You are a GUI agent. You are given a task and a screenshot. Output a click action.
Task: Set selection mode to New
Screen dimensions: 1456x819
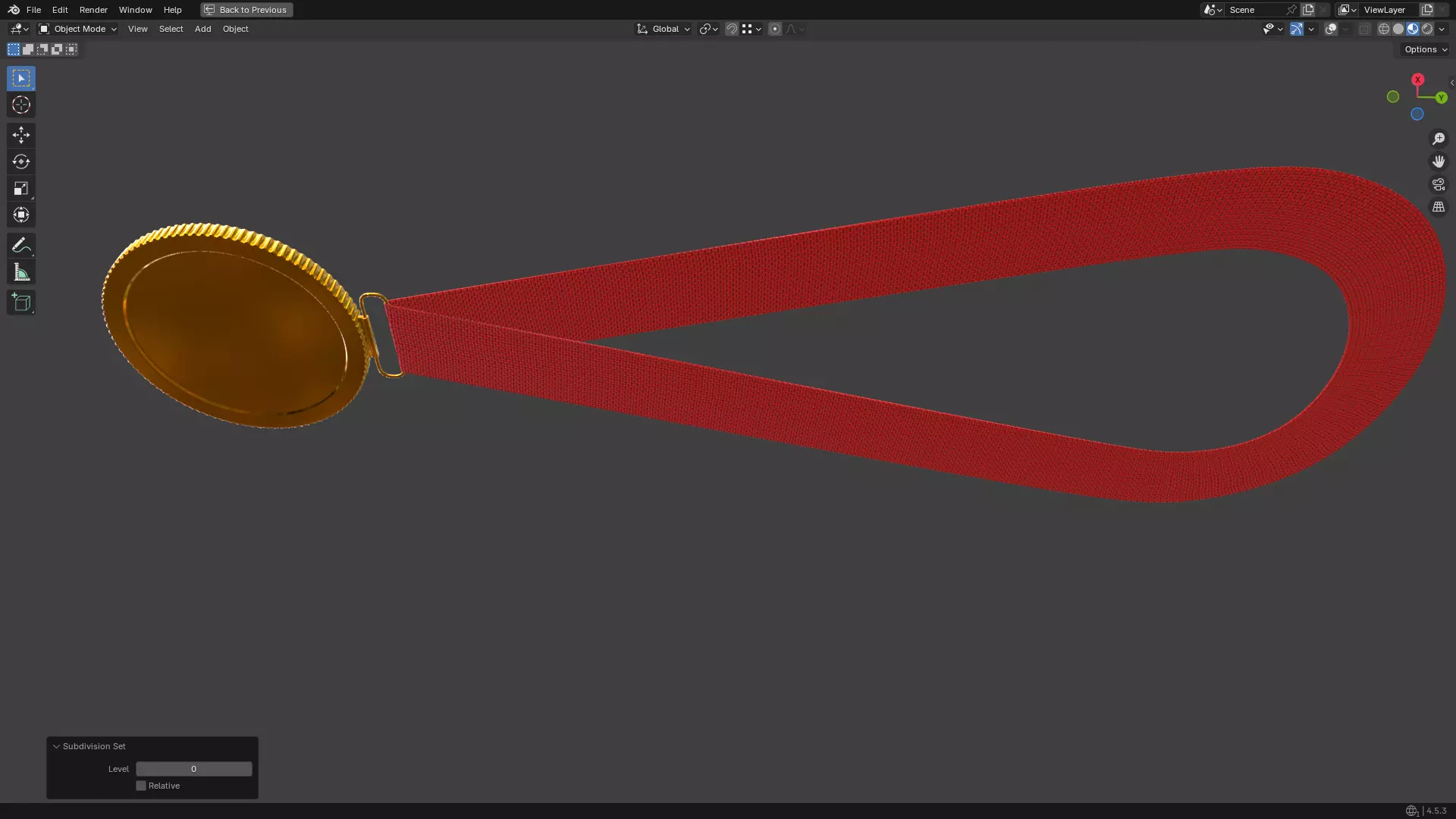pyautogui.click(x=14, y=49)
